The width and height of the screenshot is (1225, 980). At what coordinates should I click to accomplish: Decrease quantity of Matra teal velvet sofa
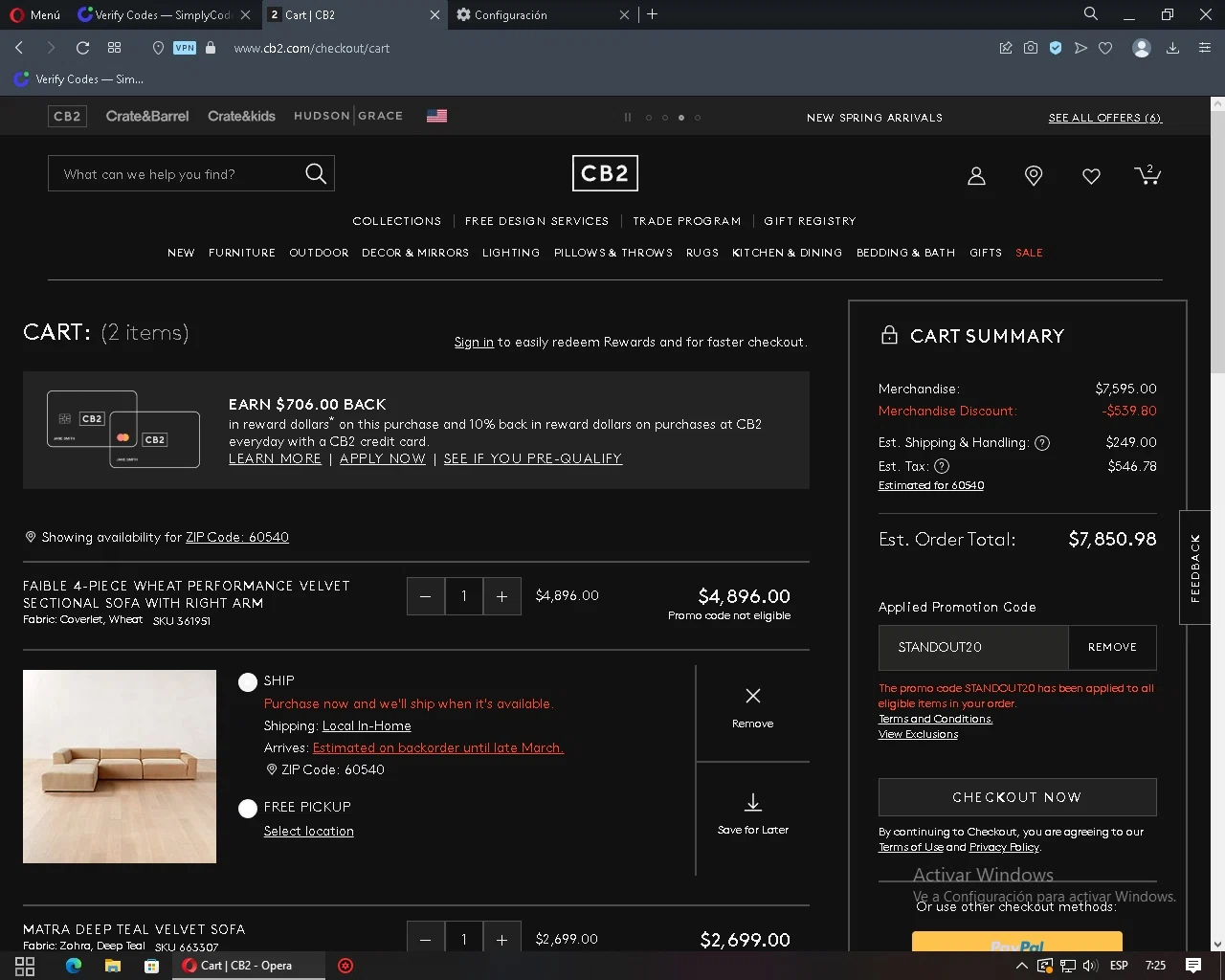(x=426, y=937)
